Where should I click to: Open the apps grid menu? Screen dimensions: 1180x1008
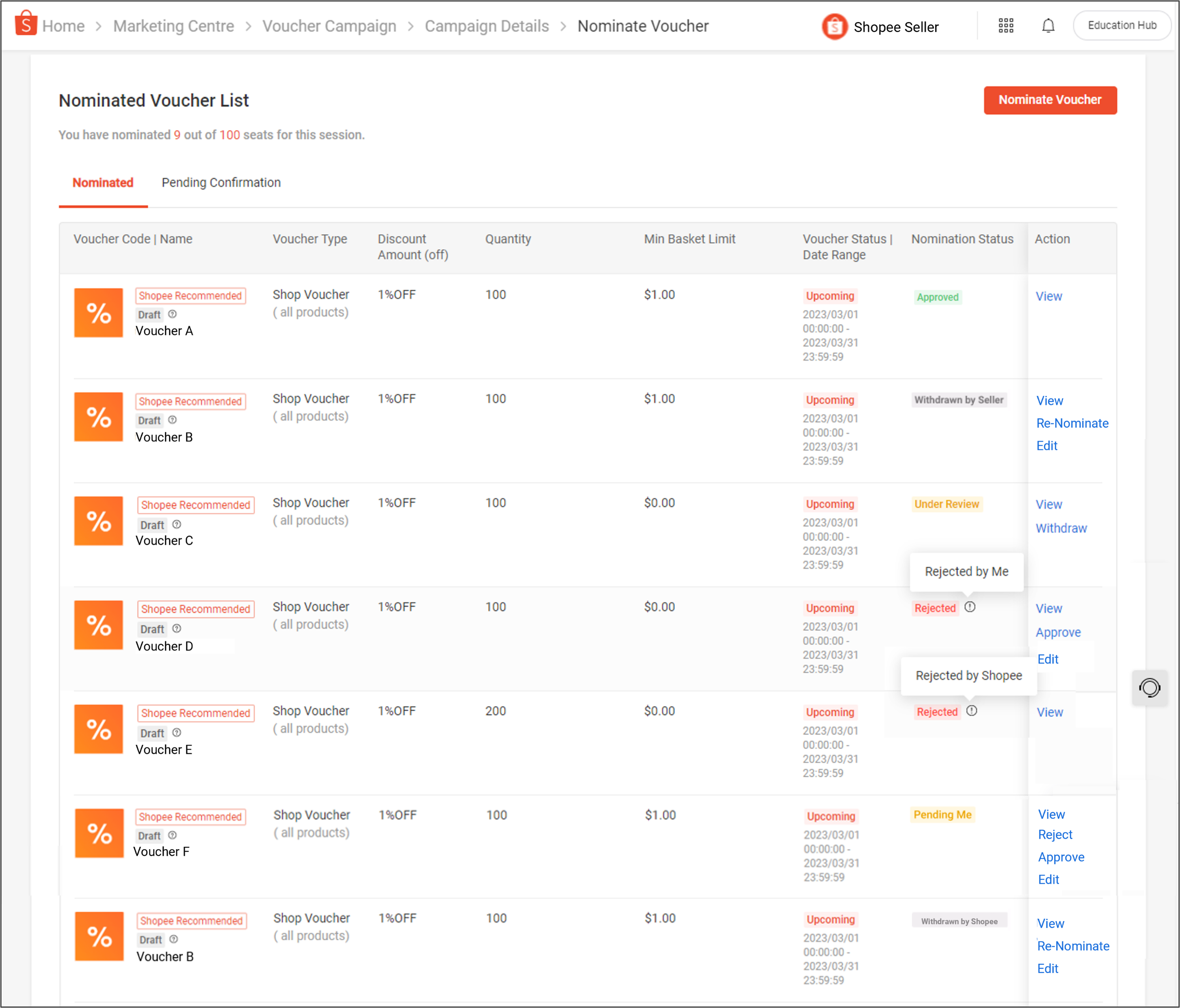(x=1006, y=25)
